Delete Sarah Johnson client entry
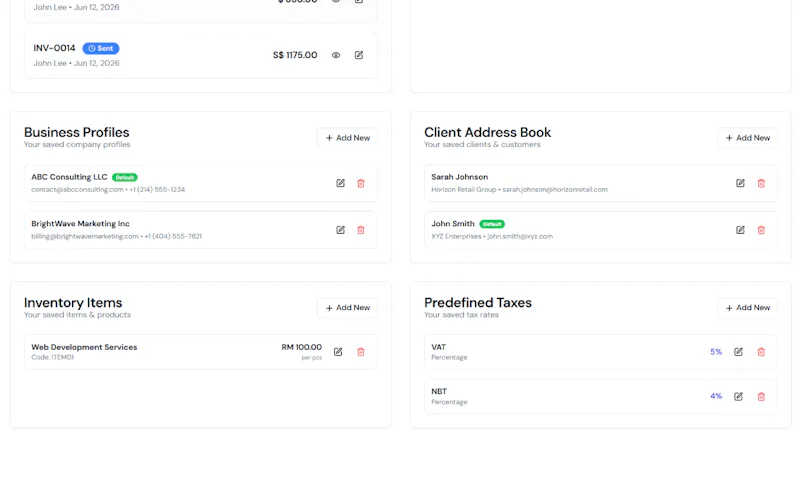This screenshot has height=479, width=800. (x=761, y=183)
